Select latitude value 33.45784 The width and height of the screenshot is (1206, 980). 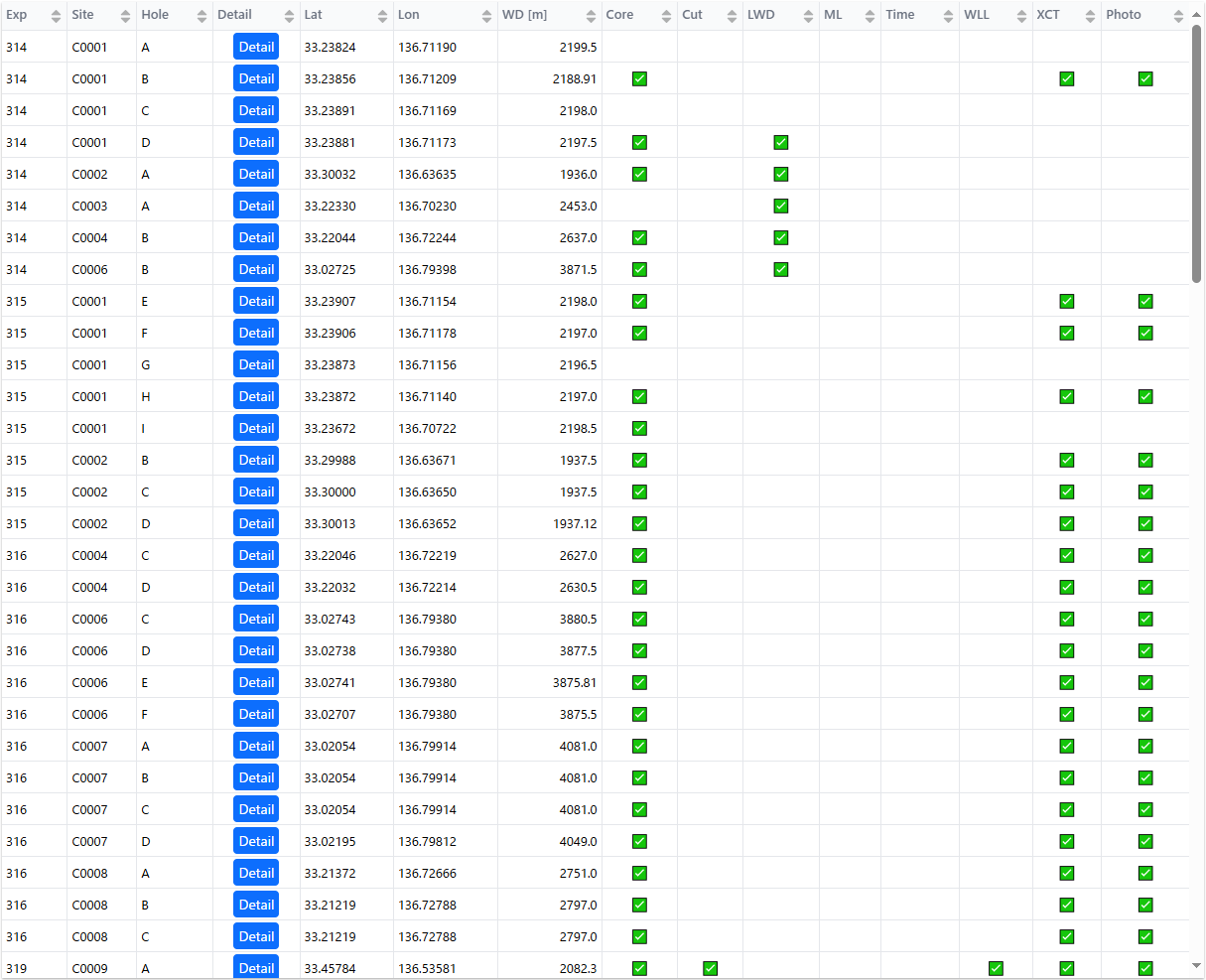(330, 968)
